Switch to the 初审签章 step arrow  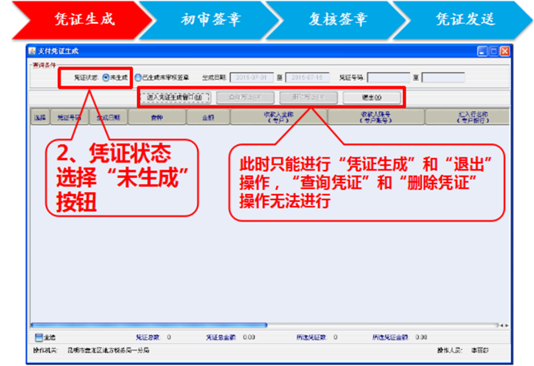210,19
